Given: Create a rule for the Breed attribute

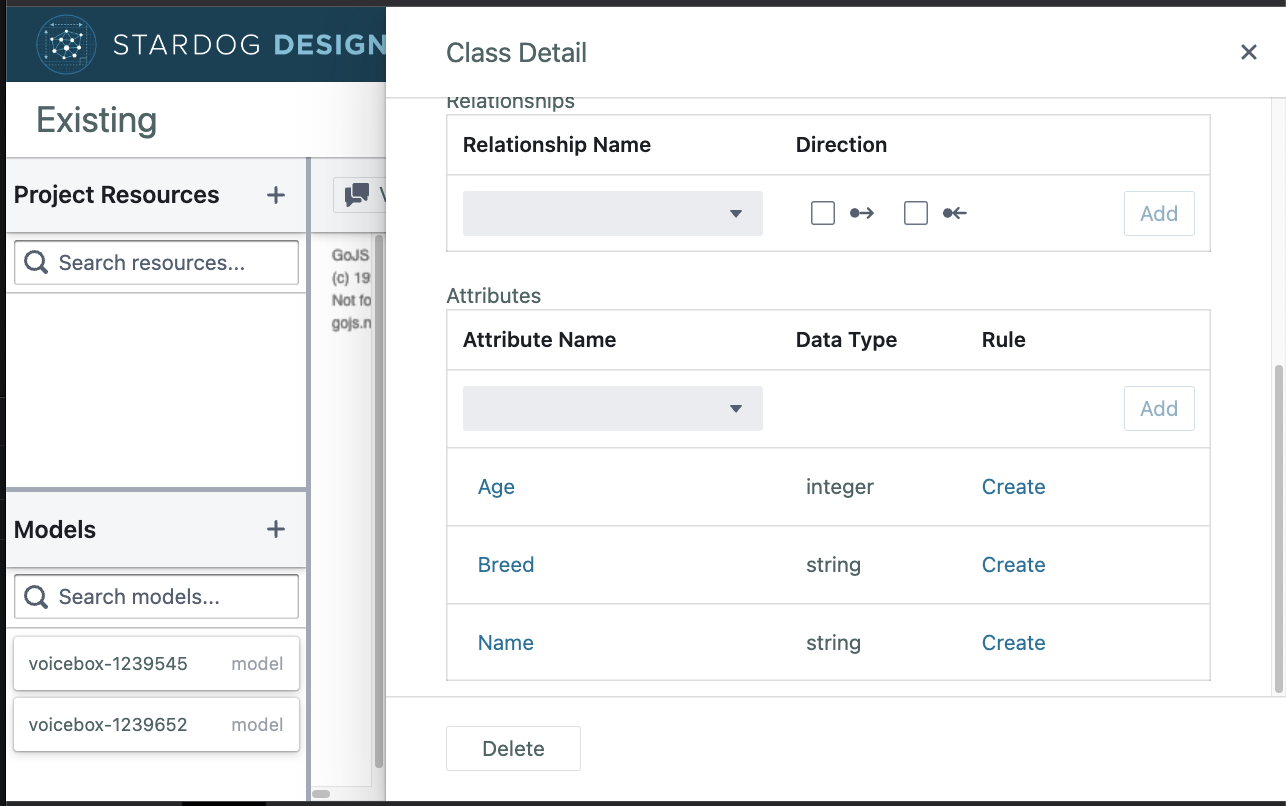Looking at the screenshot, I should (x=1013, y=565).
